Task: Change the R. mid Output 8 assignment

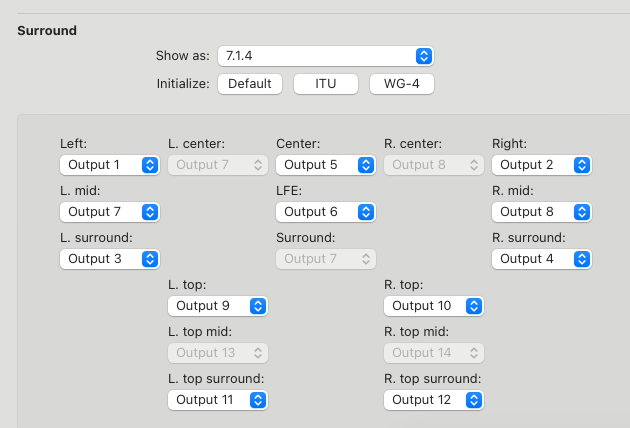Action: coord(542,212)
